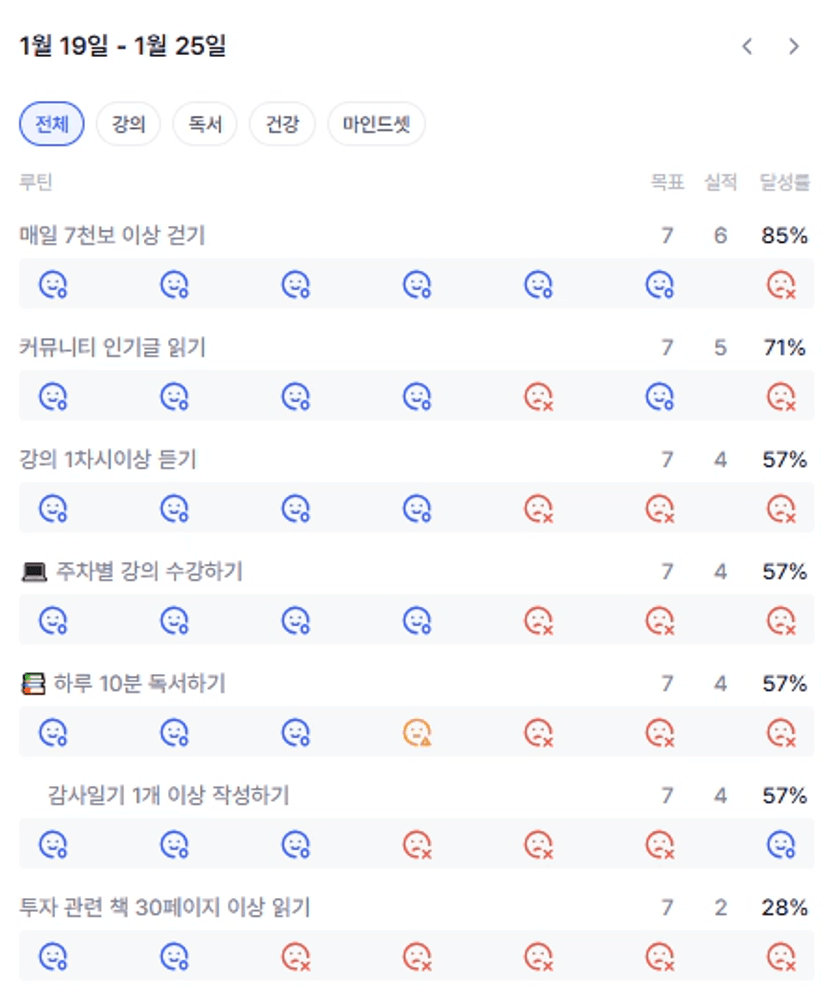
Task: Toggle the last day red face for 매일 7천보 걷기
Action: click(x=781, y=285)
